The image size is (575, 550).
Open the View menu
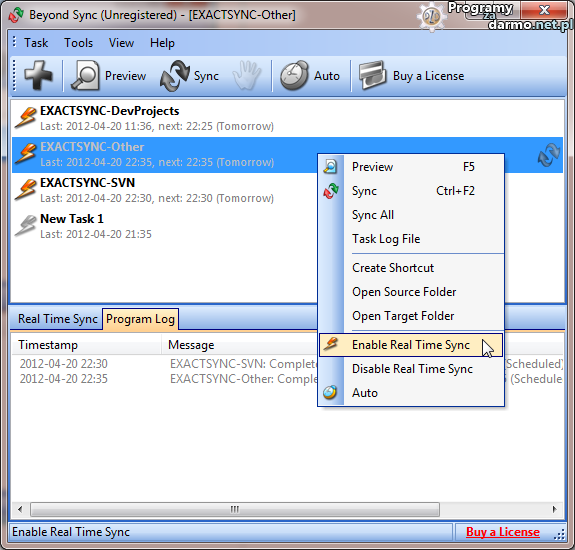(x=121, y=43)
